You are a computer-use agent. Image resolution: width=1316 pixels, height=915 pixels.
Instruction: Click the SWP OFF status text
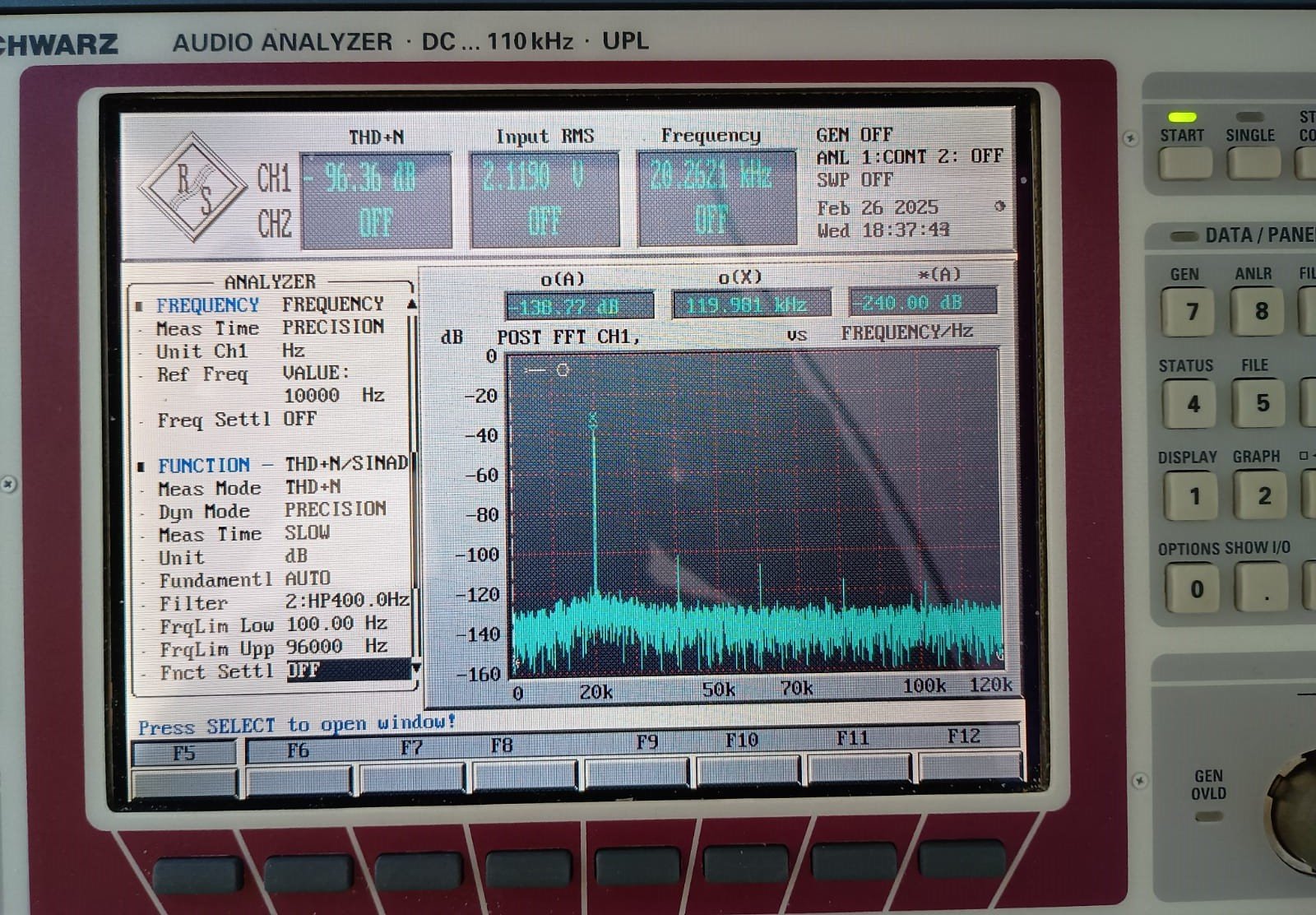coord(855,179)
